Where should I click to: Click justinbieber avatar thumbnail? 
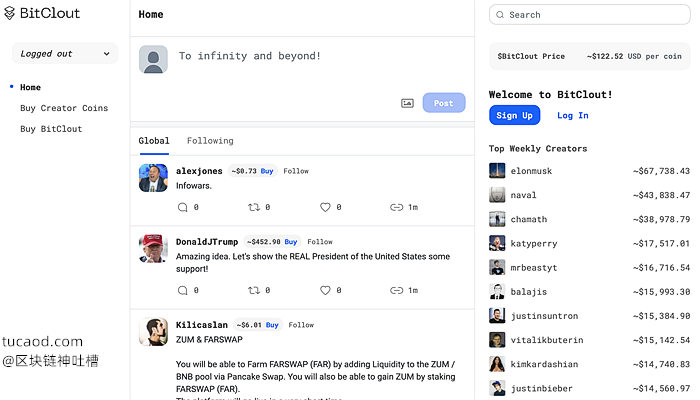pyautogui.click(x=497, y=388)
